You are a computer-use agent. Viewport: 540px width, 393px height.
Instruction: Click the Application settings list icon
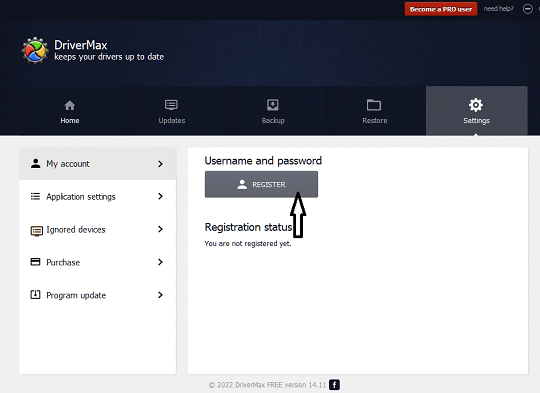[35, 196]
